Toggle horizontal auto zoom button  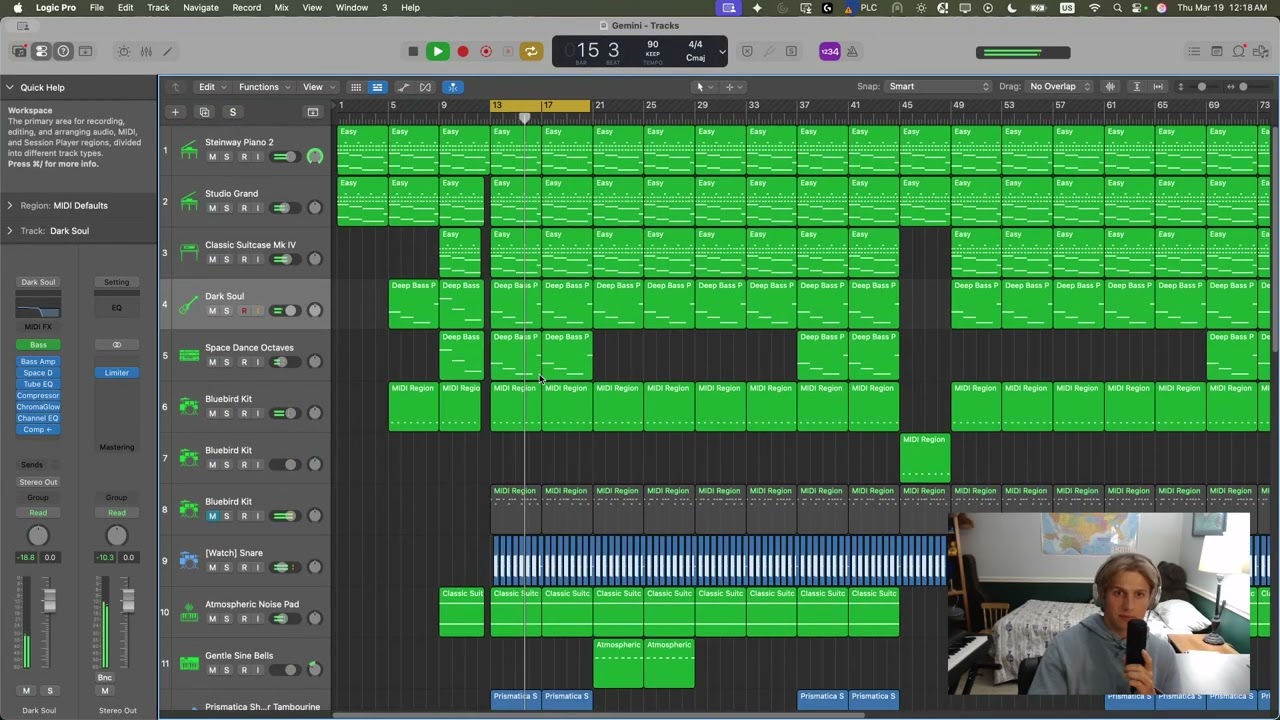tap(1158, 87)
